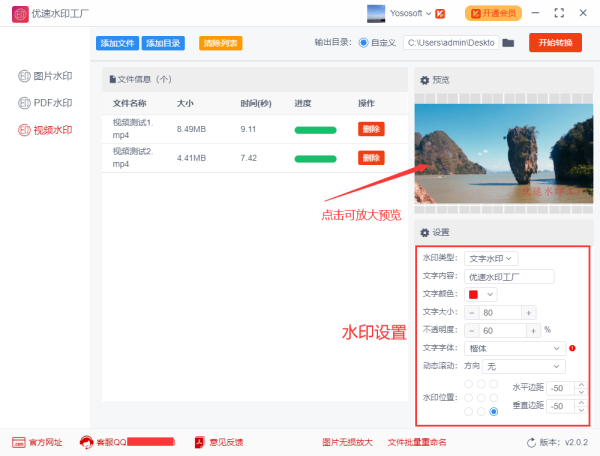600x456 pixels.
Task: Delete the 视频测试1.mp4 row
Action: [371, 129]
